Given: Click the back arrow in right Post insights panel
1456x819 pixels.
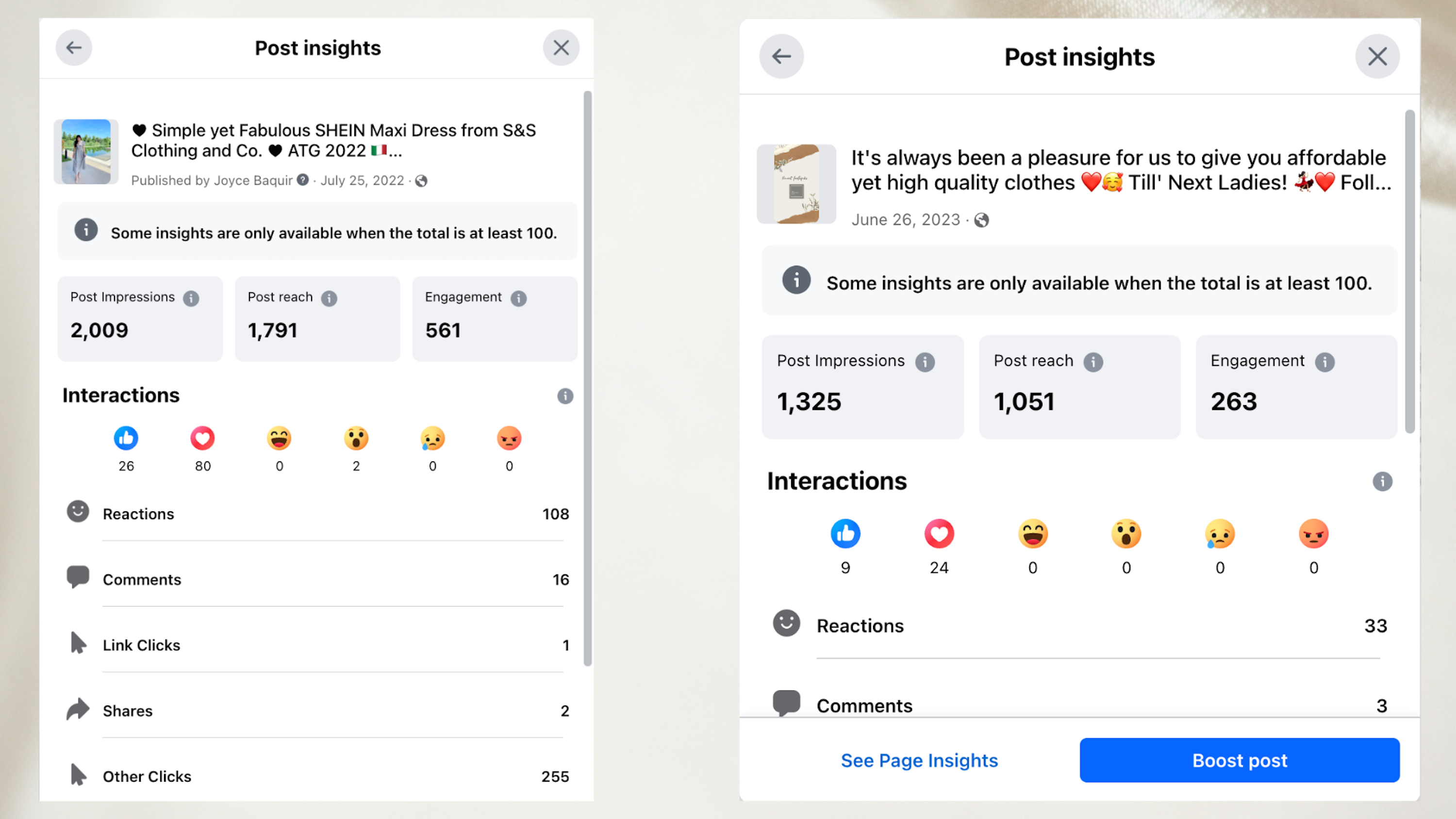Looking at the screenshot, I should point(781,56).
